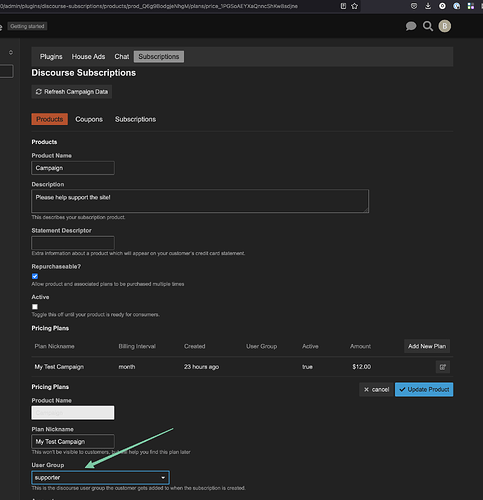Expand the User Group supporter dropdown
Viewport: 483px width, 500px height.
click(x=100, y=478)
